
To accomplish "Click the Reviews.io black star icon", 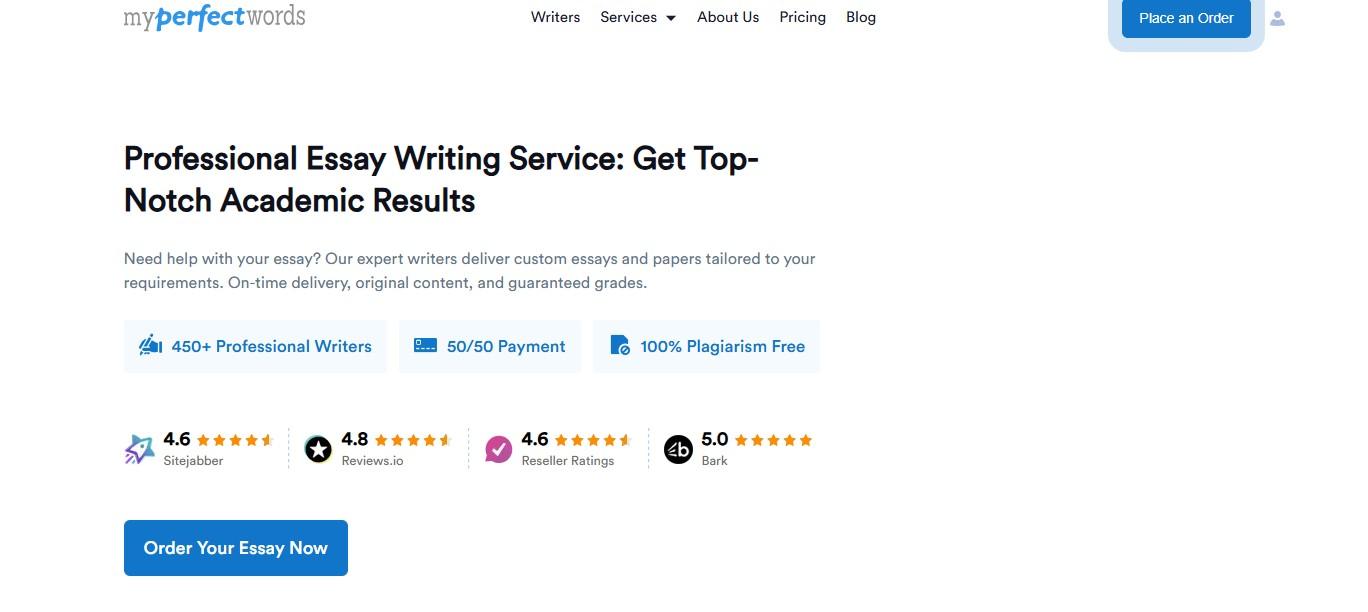I will [x=318, y=450].
